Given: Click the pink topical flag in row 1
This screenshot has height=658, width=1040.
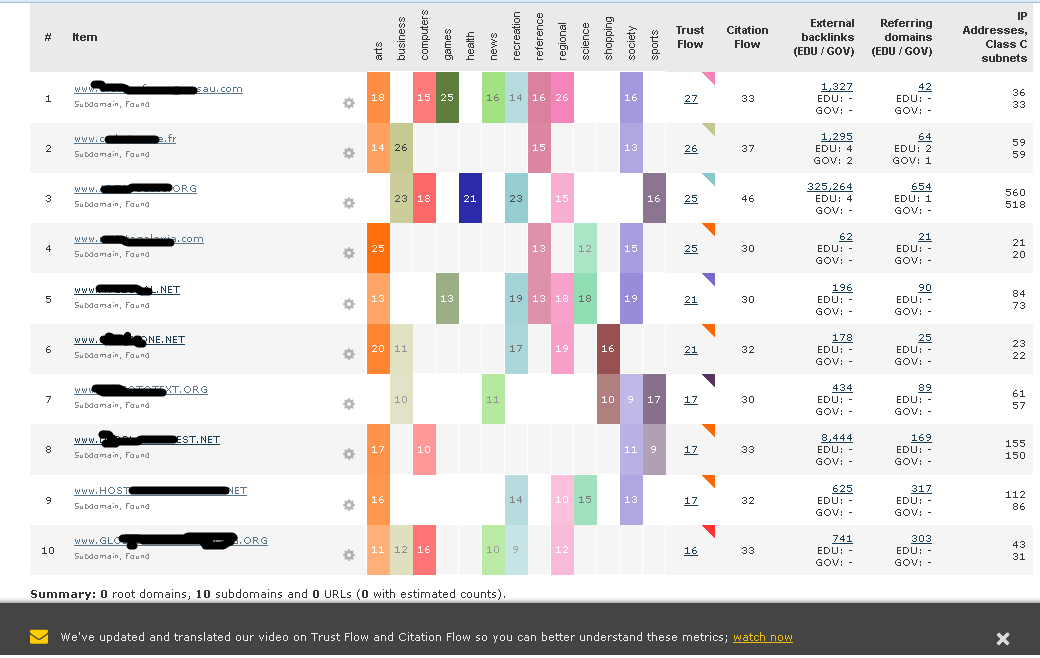Looking at the screenshot, I should point(709,78).
